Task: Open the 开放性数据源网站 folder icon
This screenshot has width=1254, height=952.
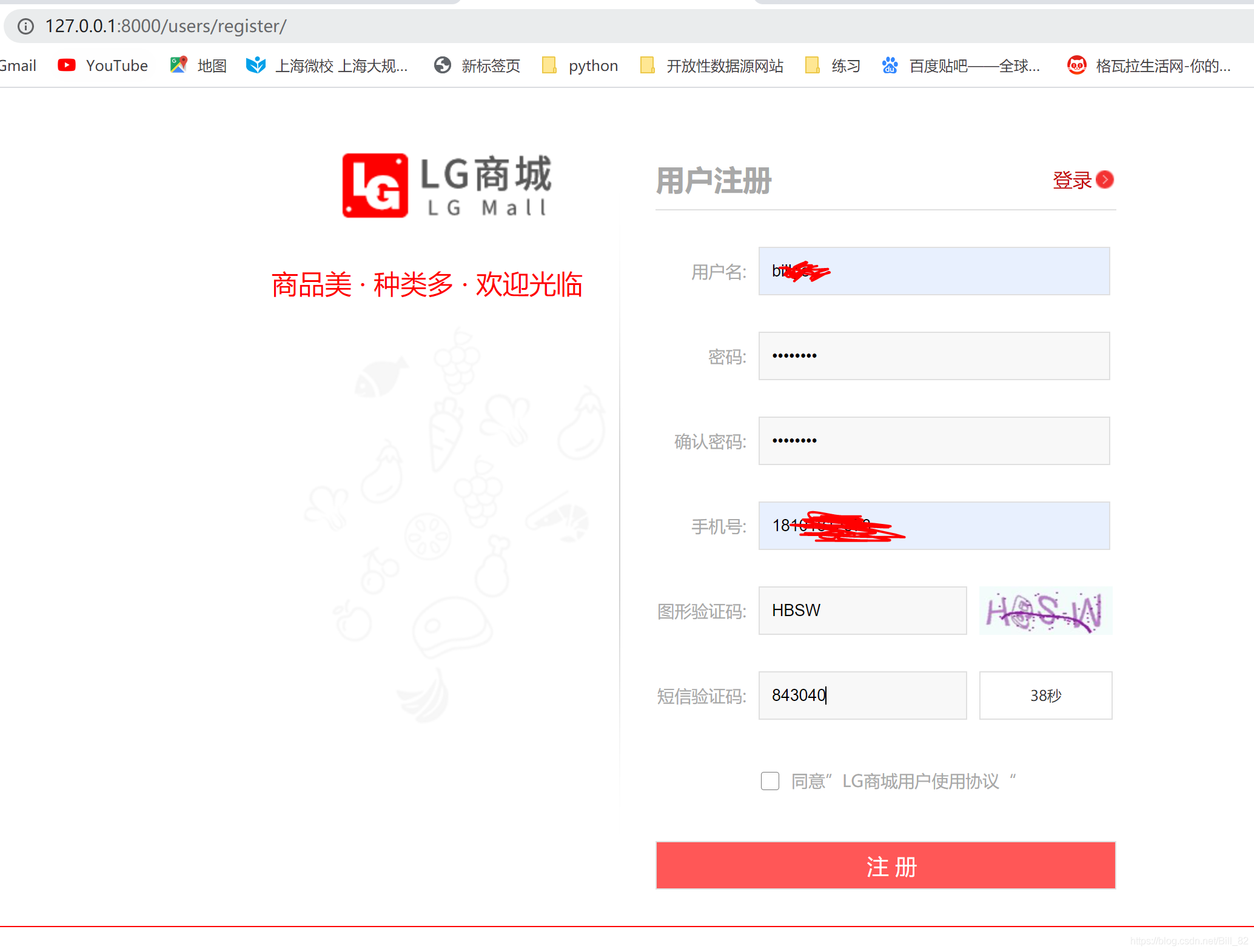Action: pyautogui.click(x=648, y=65)
